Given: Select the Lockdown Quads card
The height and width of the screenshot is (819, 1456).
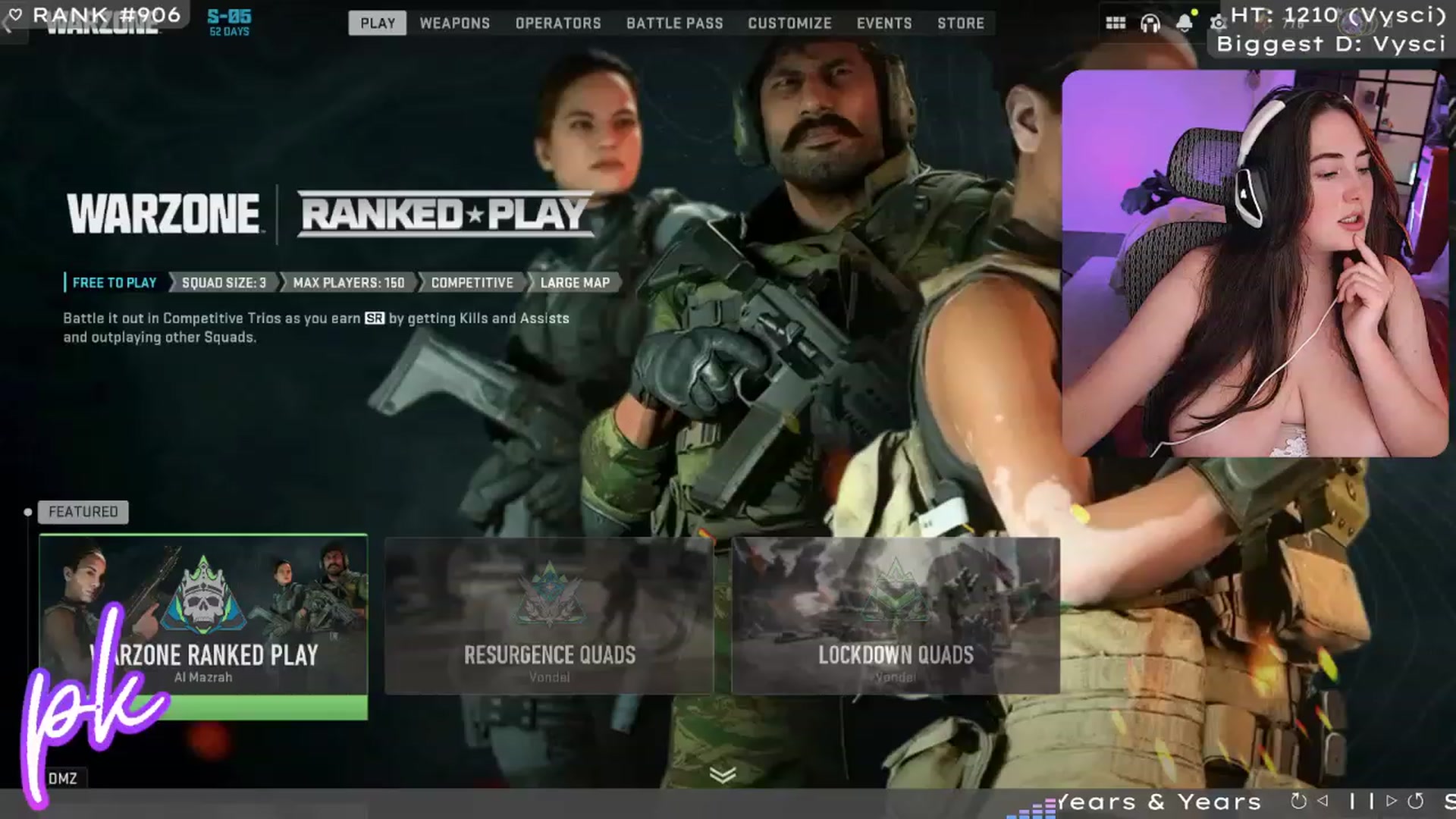Looking at the screenshot, I should pos(896,616).
